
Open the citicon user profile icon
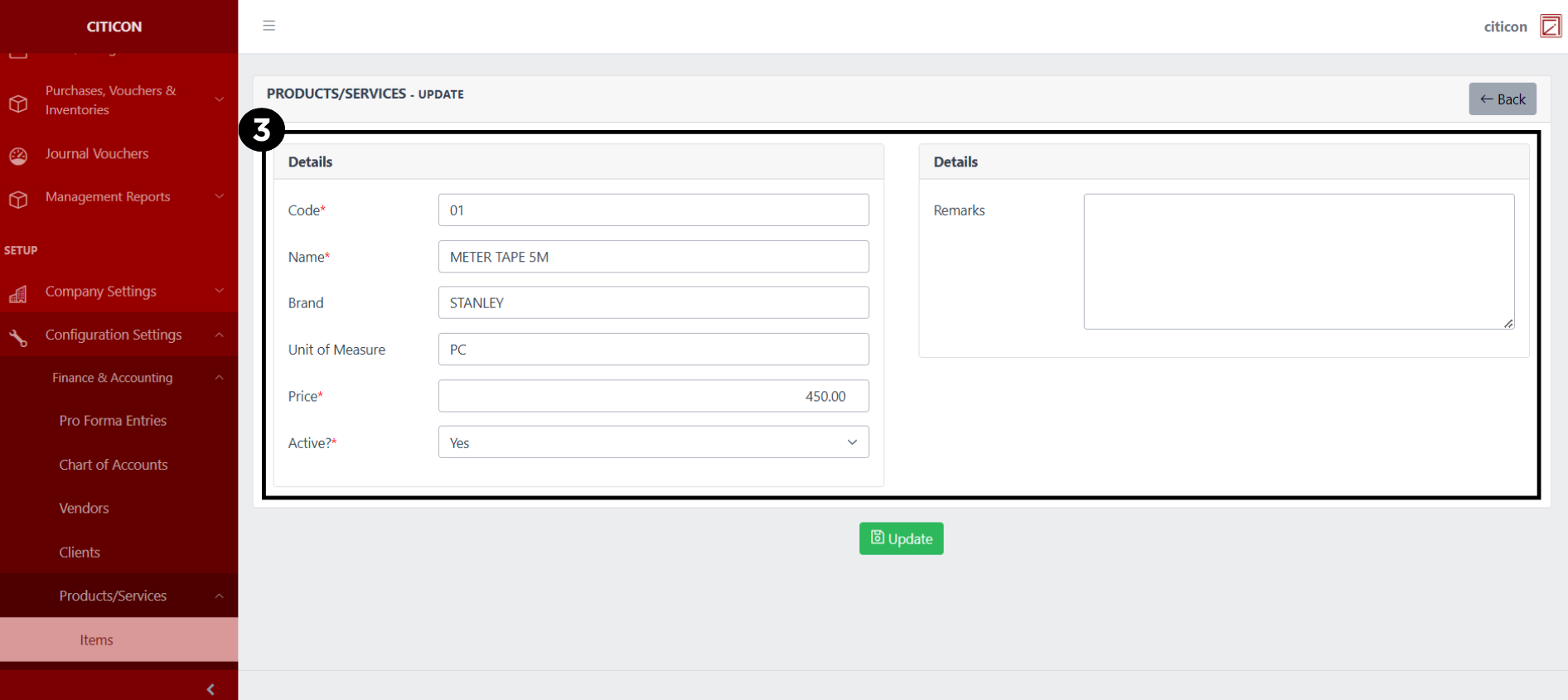[x=1550, y=27]
